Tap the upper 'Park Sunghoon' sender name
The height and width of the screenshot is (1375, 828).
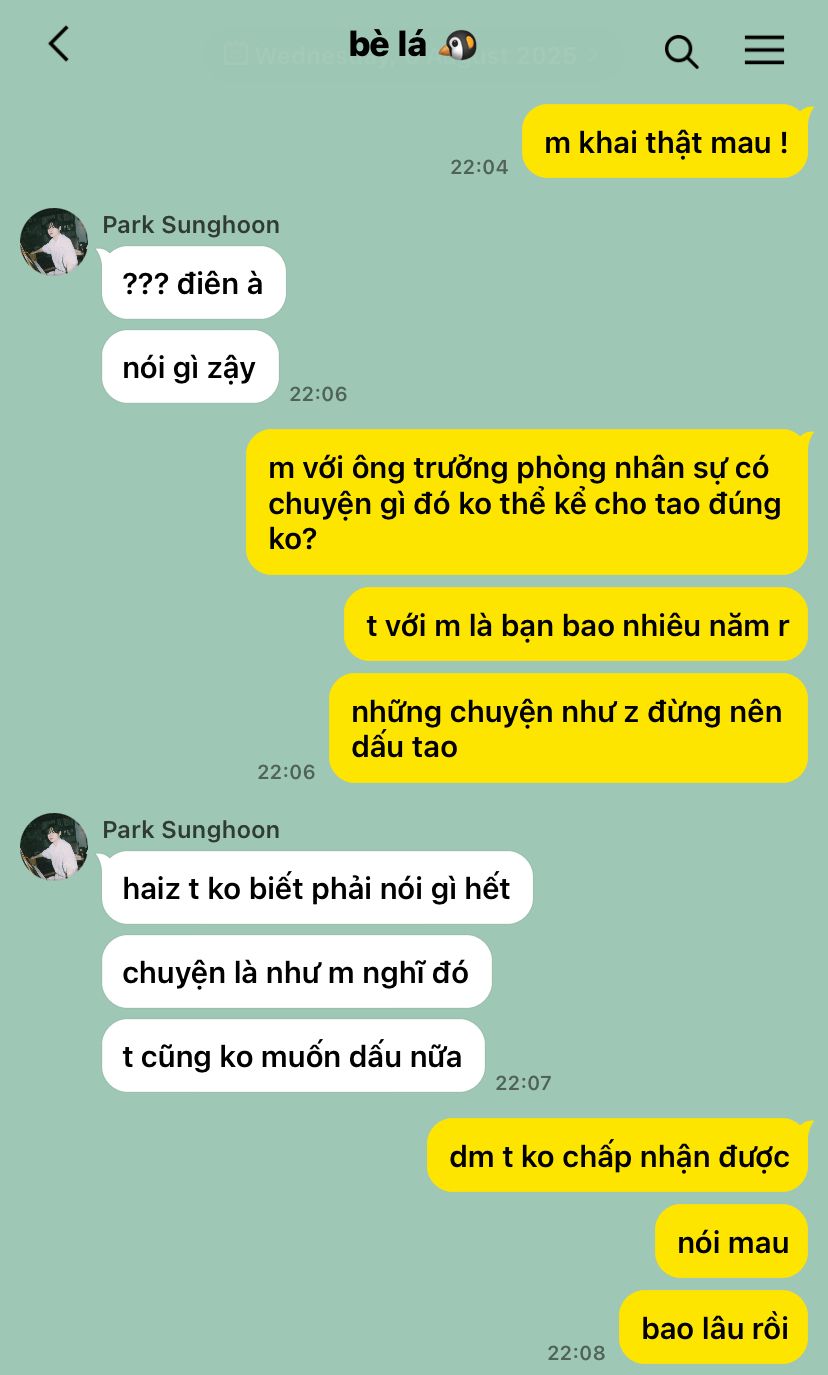[x=191, y=225]
